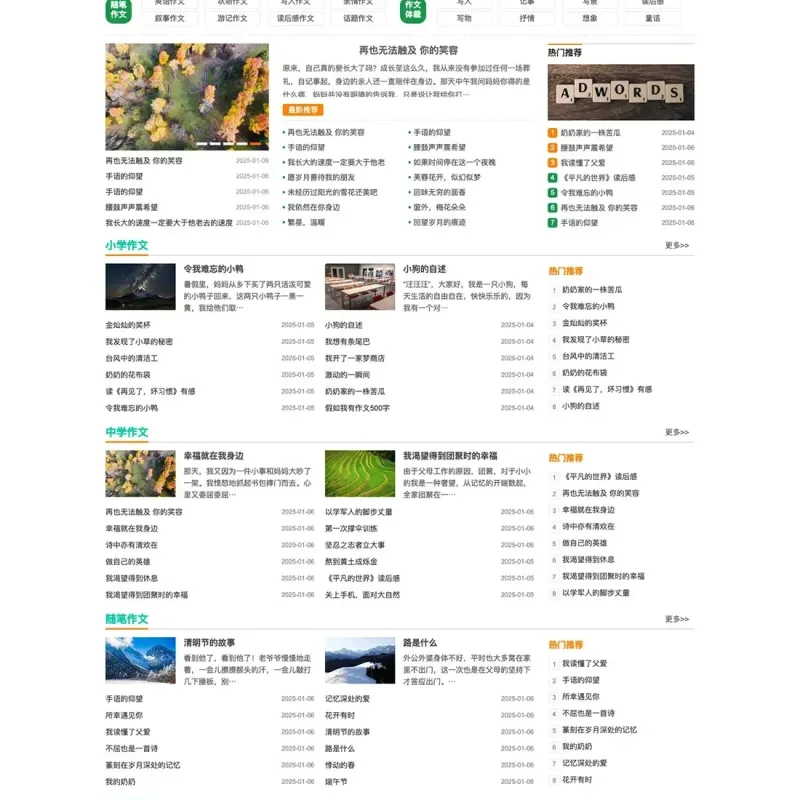Open the starry night thumbnail beside 令我难忘的小鸭
The height and width of the screenshot is (800, 800).
click(140, 287)
